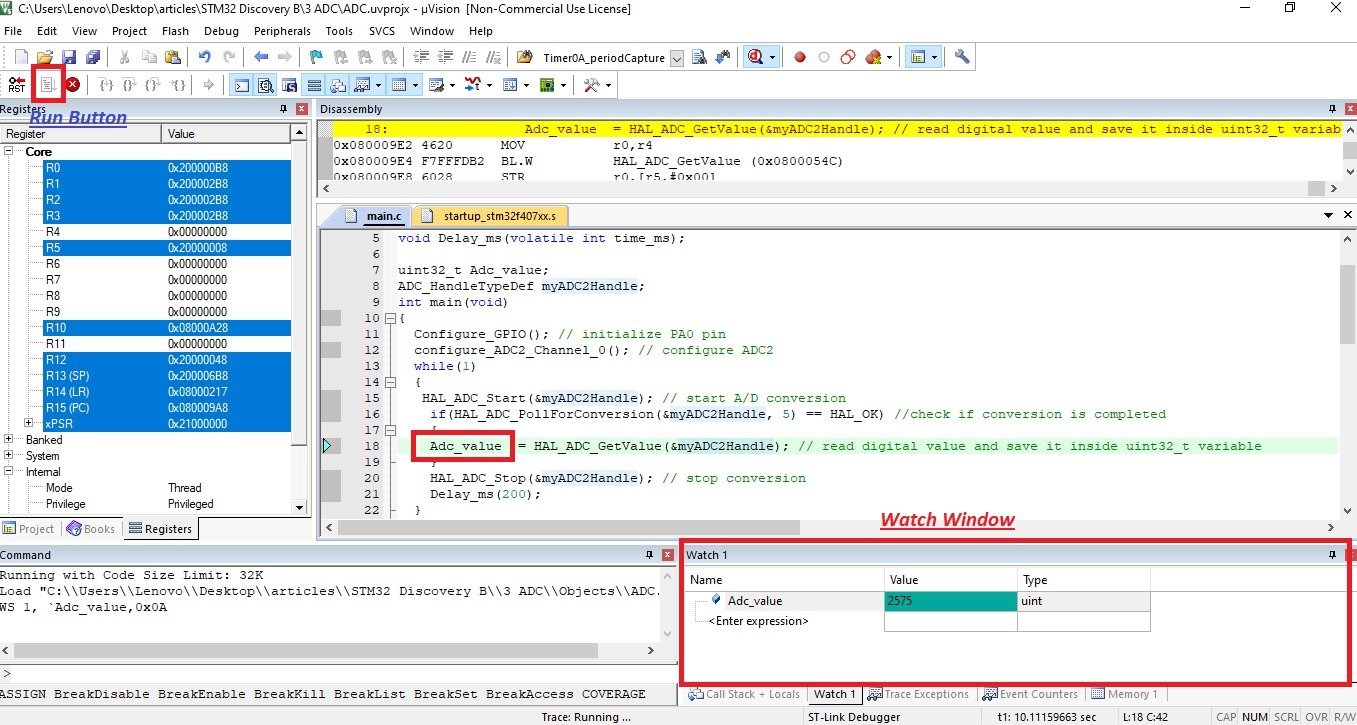Collapse the Core registers tree node
Screen dimensions: 1357x725
[x=9, y=152]
